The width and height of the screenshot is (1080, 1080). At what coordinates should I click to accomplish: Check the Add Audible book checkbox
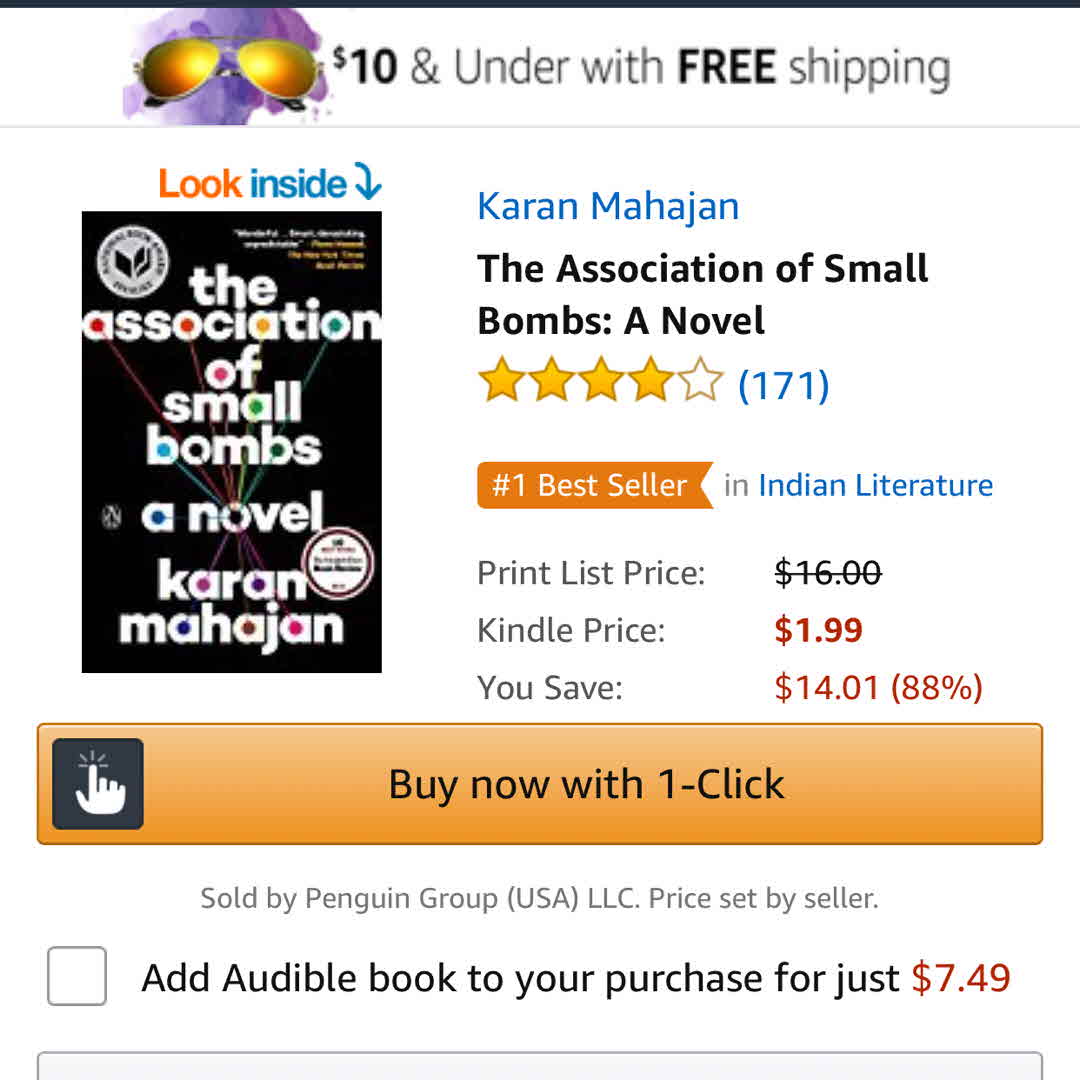(76, 976)
